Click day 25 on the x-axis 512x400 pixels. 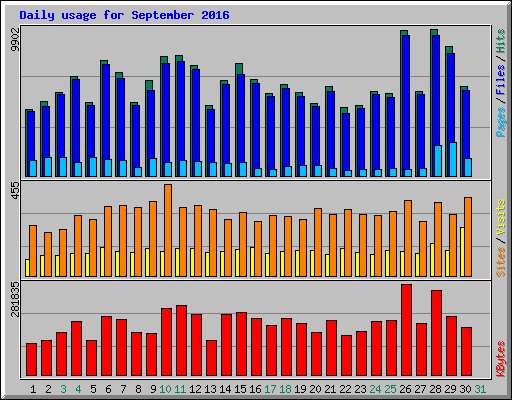click(x=390, y=389)
